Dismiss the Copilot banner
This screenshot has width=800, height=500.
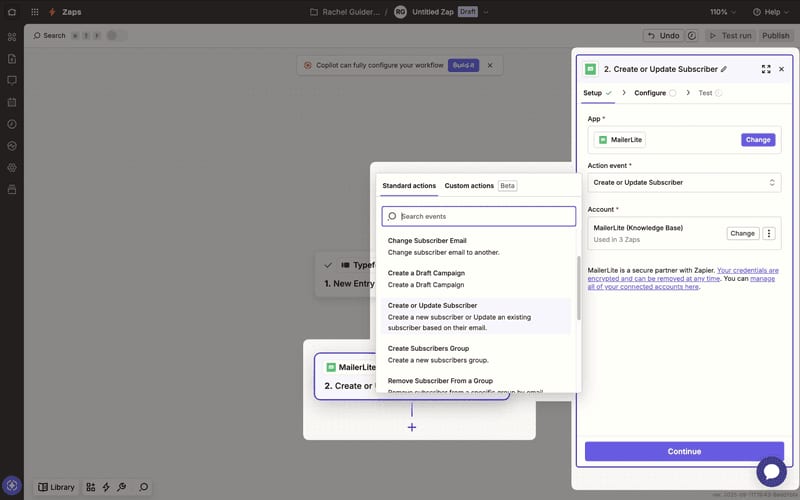tap(490, 65)
